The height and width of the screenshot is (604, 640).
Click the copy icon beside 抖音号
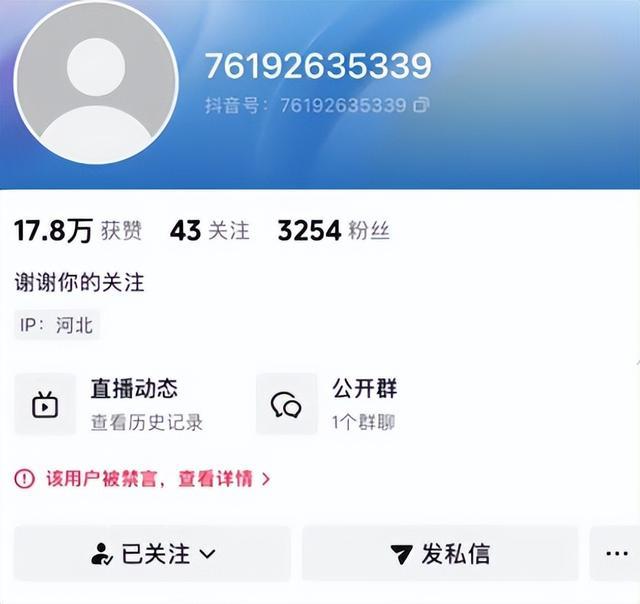pos(421,105)
